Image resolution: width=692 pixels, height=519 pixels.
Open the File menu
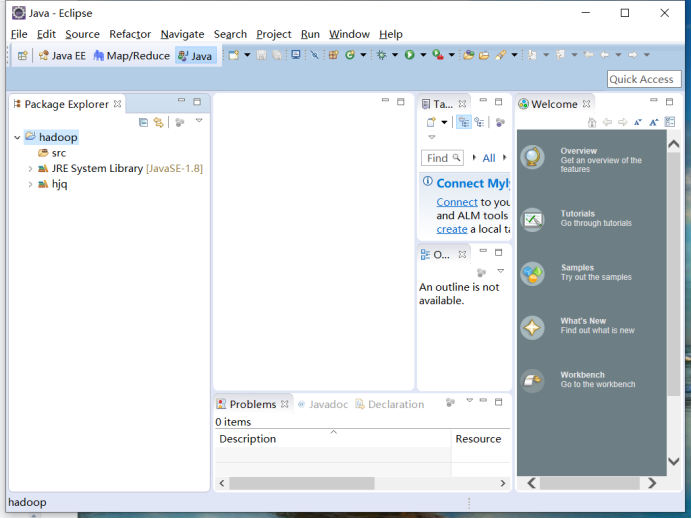point(19,34)
